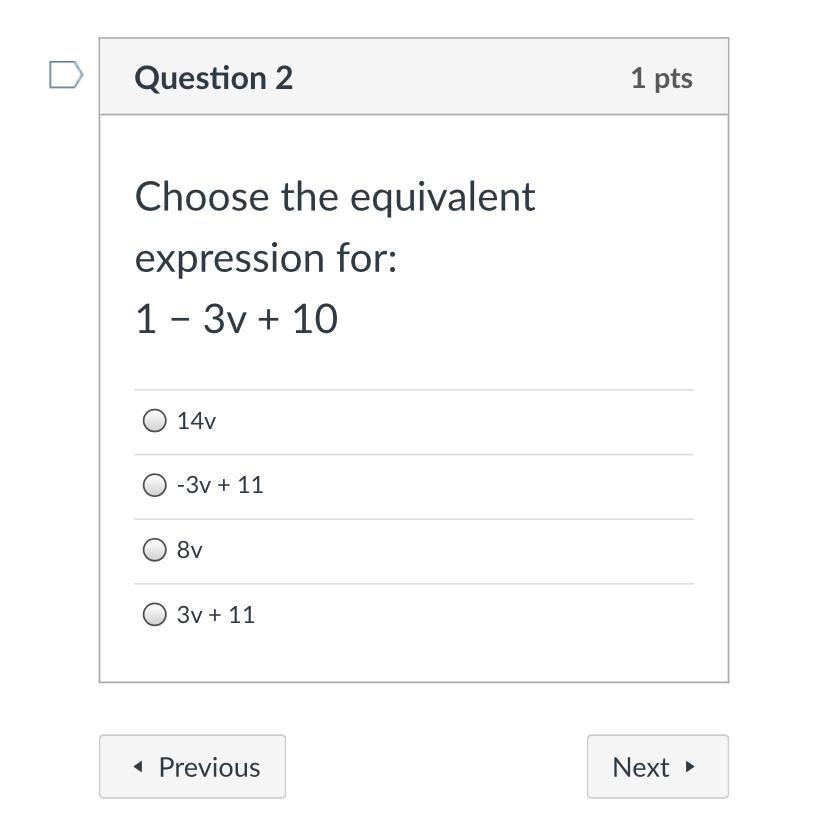Click the right arrow icon in Next
This screenshot has width=828, height=828.
click(x=690, y=767)
